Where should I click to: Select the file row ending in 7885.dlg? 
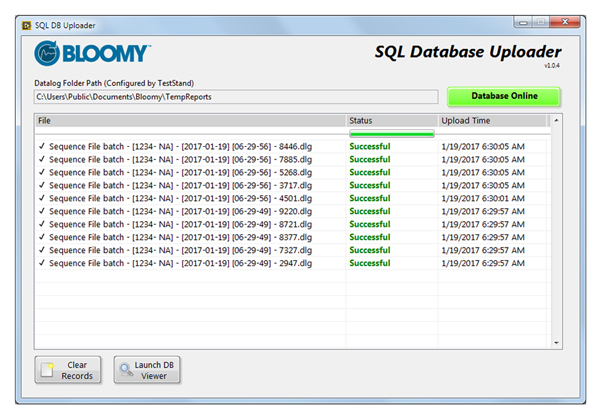pyautogui.click(x=181, y=159)
